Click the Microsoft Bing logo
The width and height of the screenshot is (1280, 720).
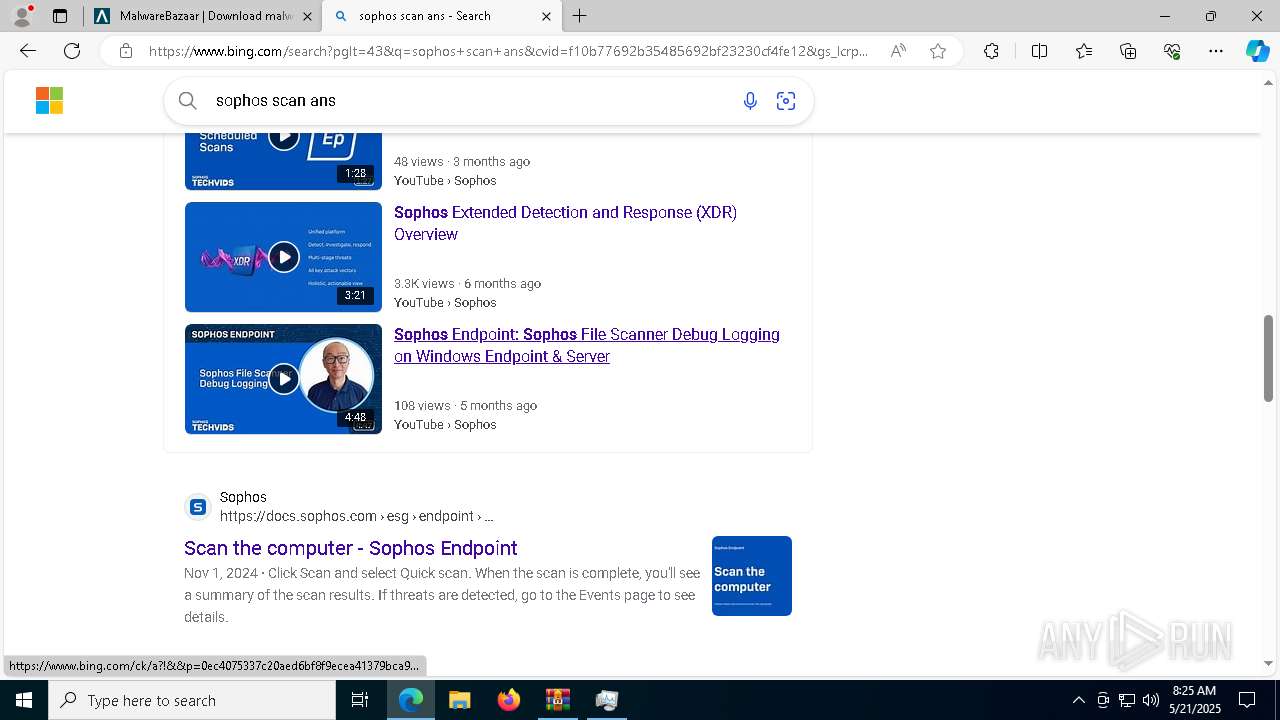coord(49,100)
